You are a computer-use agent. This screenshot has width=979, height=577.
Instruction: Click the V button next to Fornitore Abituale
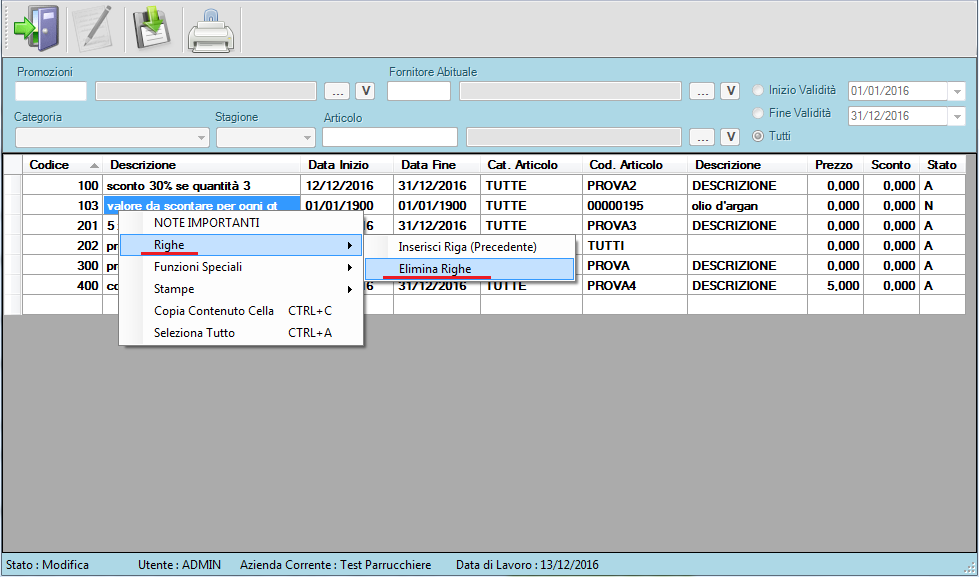pyautogui.click(x=730, y=91)
